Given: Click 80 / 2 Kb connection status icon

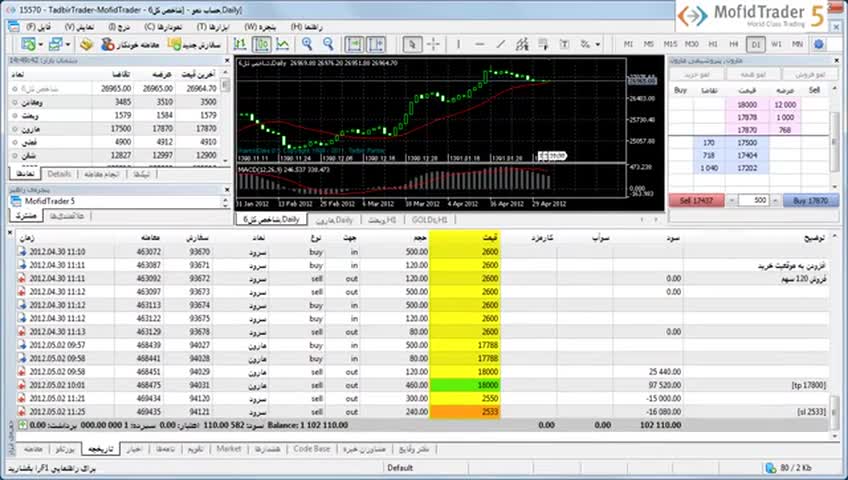Looking at the screenshot, I should [x=770, y=468].
